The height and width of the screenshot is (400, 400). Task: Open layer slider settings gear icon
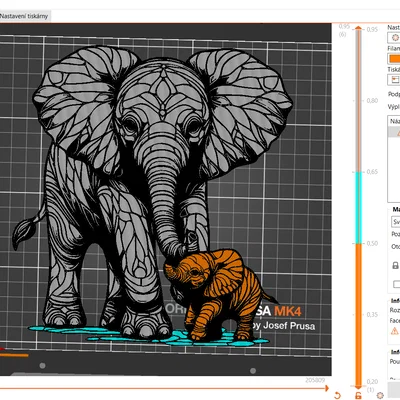(x=380, y=395)
